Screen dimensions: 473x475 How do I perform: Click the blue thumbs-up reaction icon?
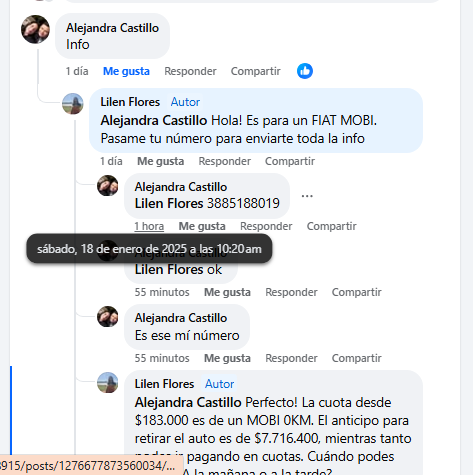(305, 71)
